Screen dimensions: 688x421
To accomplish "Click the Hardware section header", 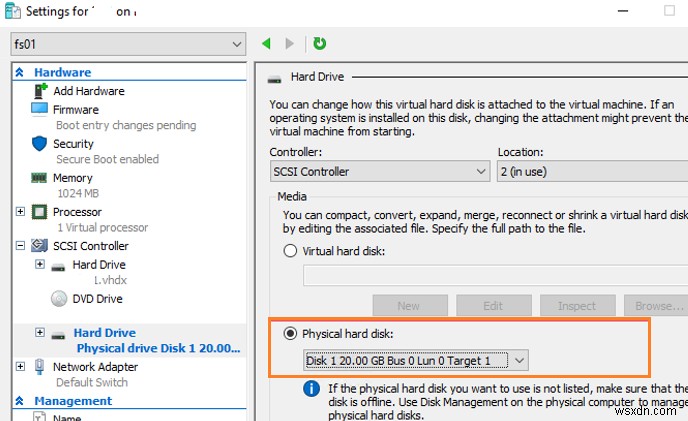I will [62, 72].
